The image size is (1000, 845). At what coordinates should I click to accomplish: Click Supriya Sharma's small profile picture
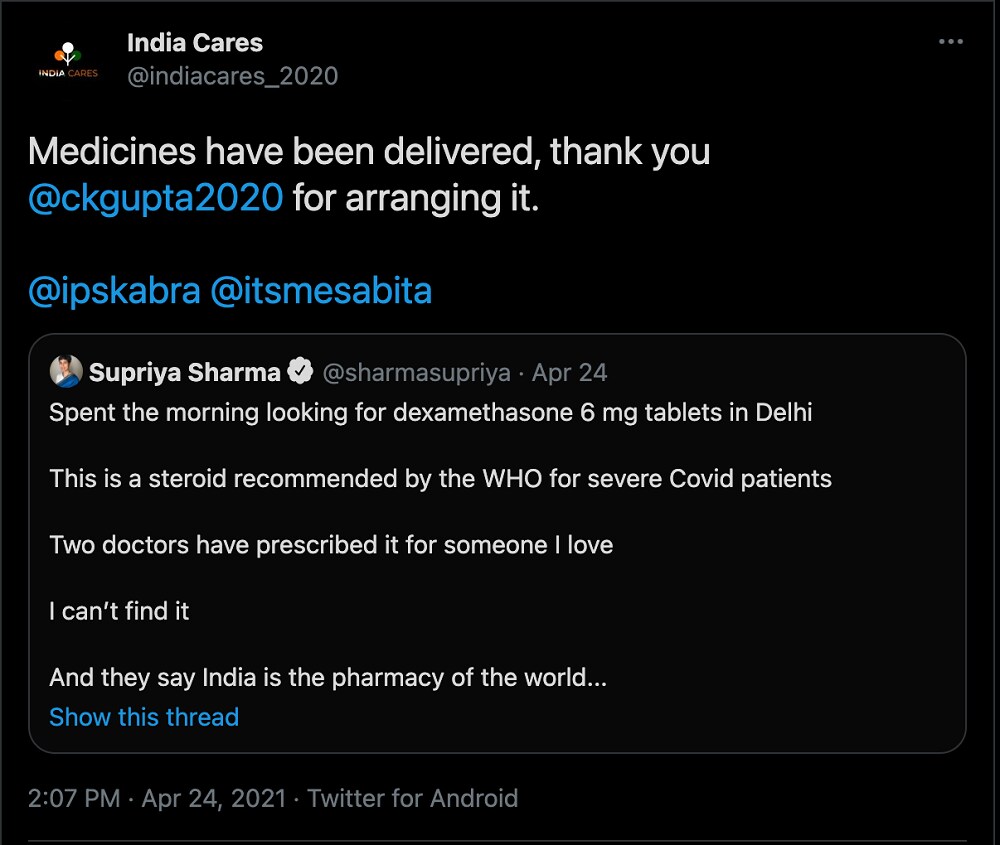tap(66, 372)
